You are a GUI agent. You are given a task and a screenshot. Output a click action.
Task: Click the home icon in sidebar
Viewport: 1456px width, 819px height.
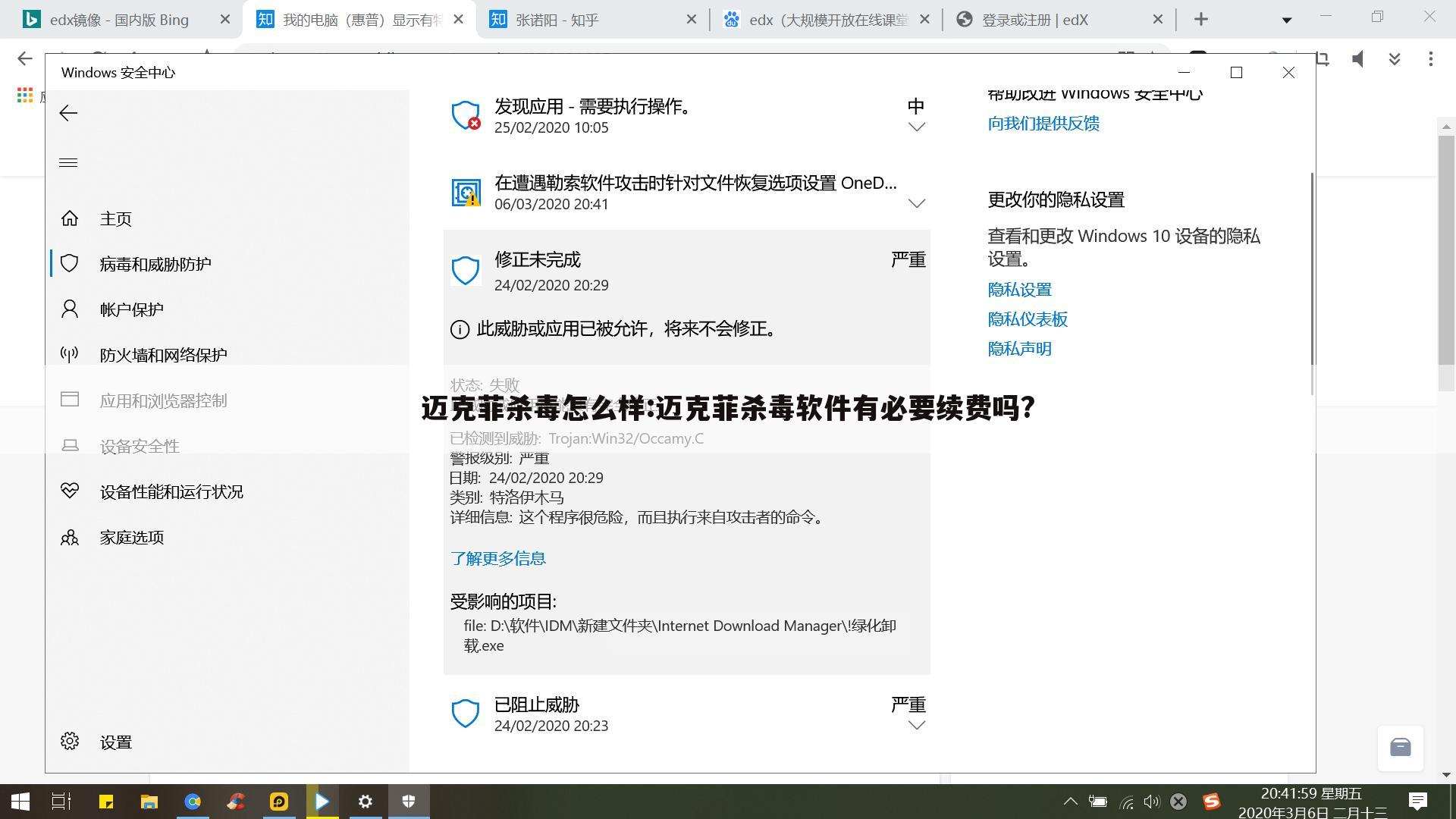coord(70,218)
